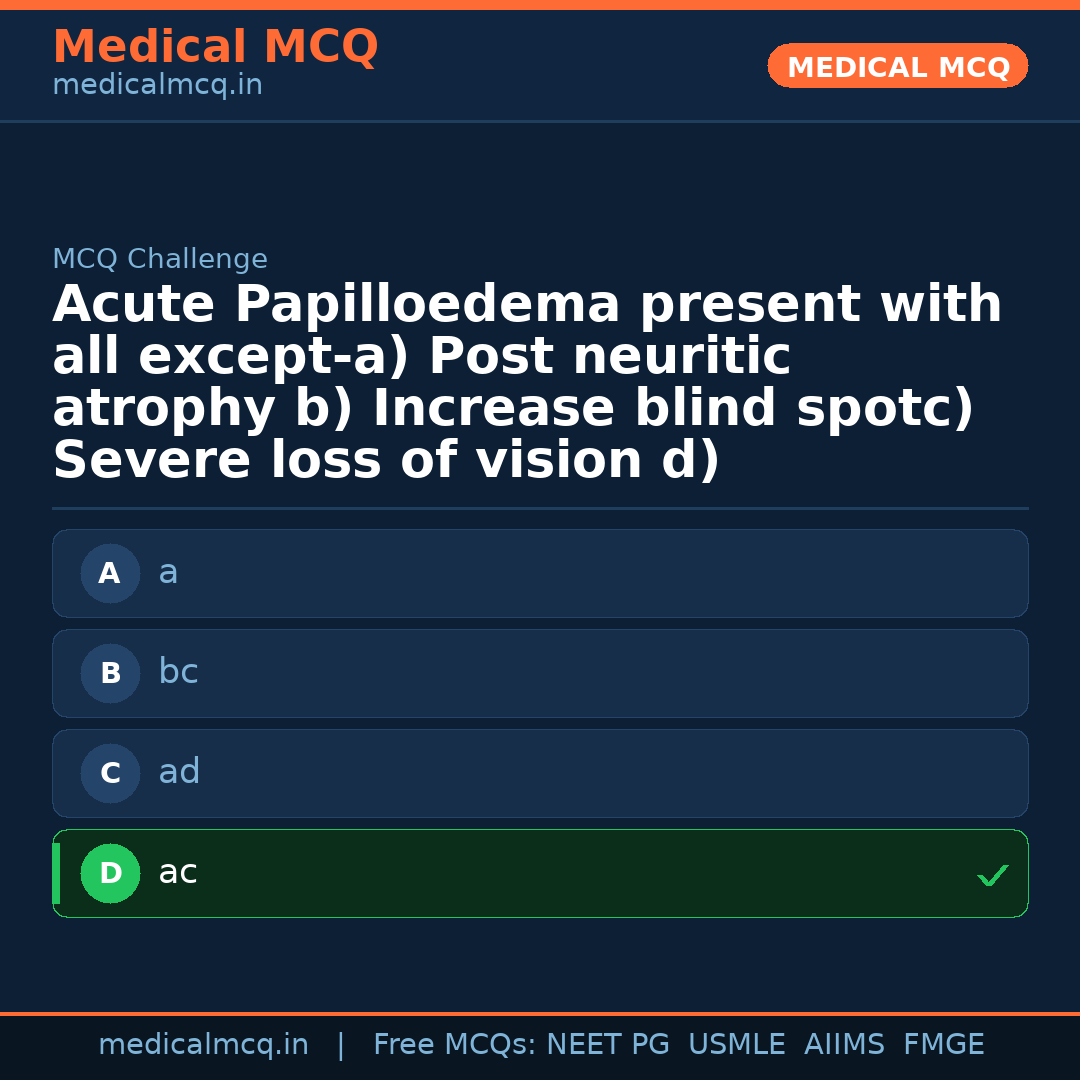Click the circular C option badge
The width and height of the screenshot is (1080, 1080).
(x=110, y=773)
